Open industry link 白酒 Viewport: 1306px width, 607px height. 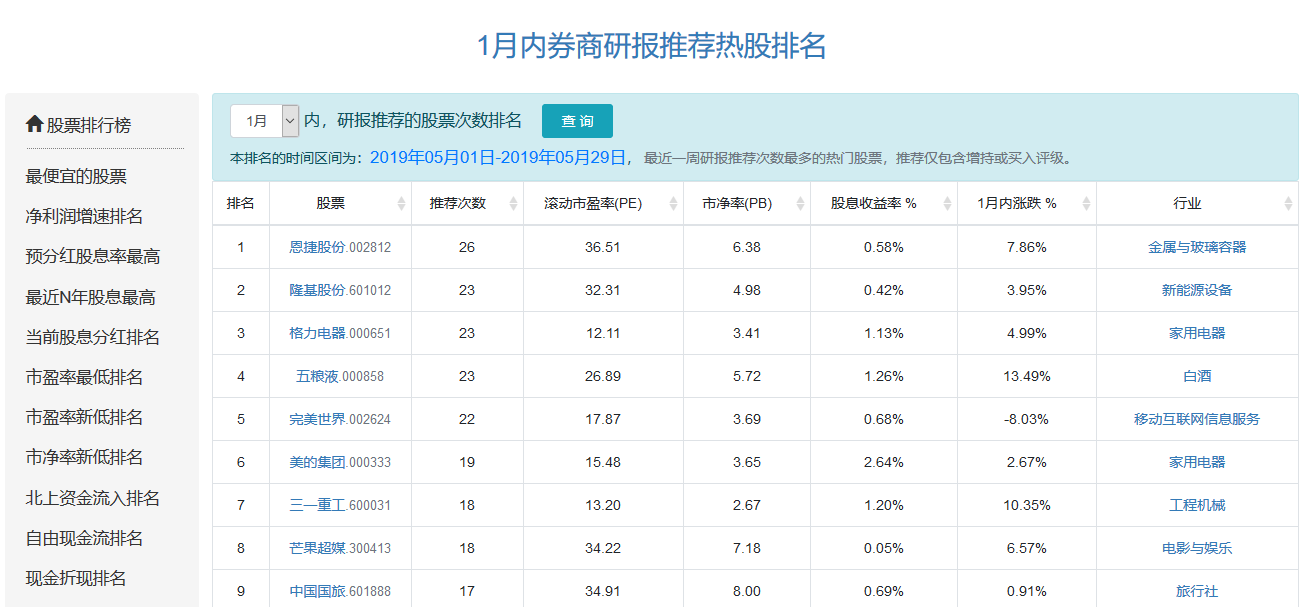(1197, 376)
